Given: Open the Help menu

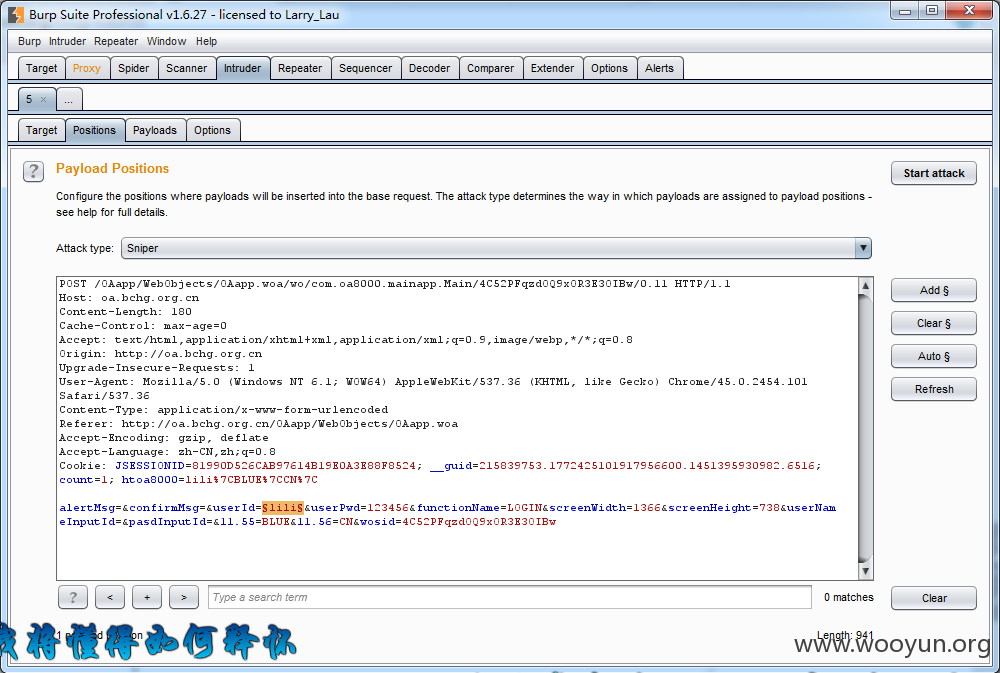Looking at the screenshot, I should [206, 41].
